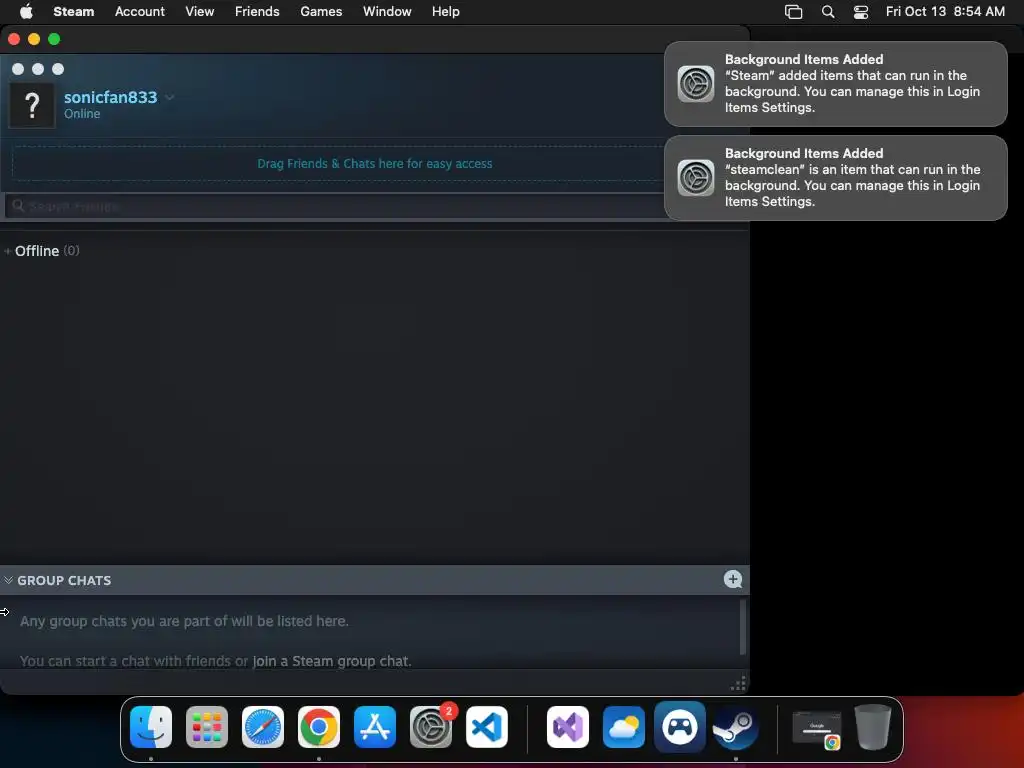Minimize Steam window with yellow button
Viewport: 1024px width, 768px height.
(34, 39)
